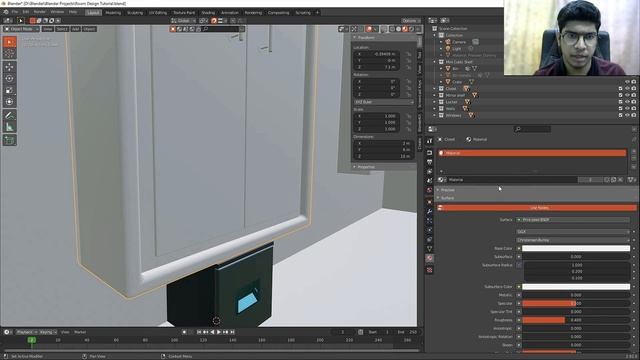This screenshot has width=640, height=360.
Task: Click the Subsurface Color swatch
Action: tap(576, 287)
